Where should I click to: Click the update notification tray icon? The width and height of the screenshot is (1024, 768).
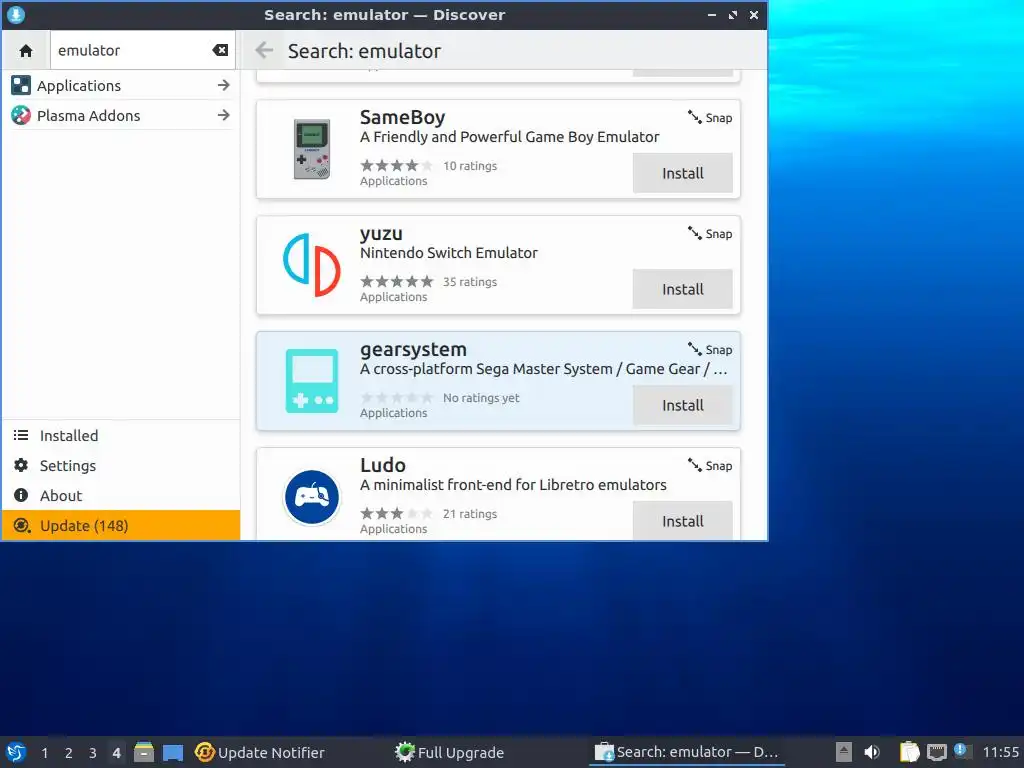tap(961, 751)
